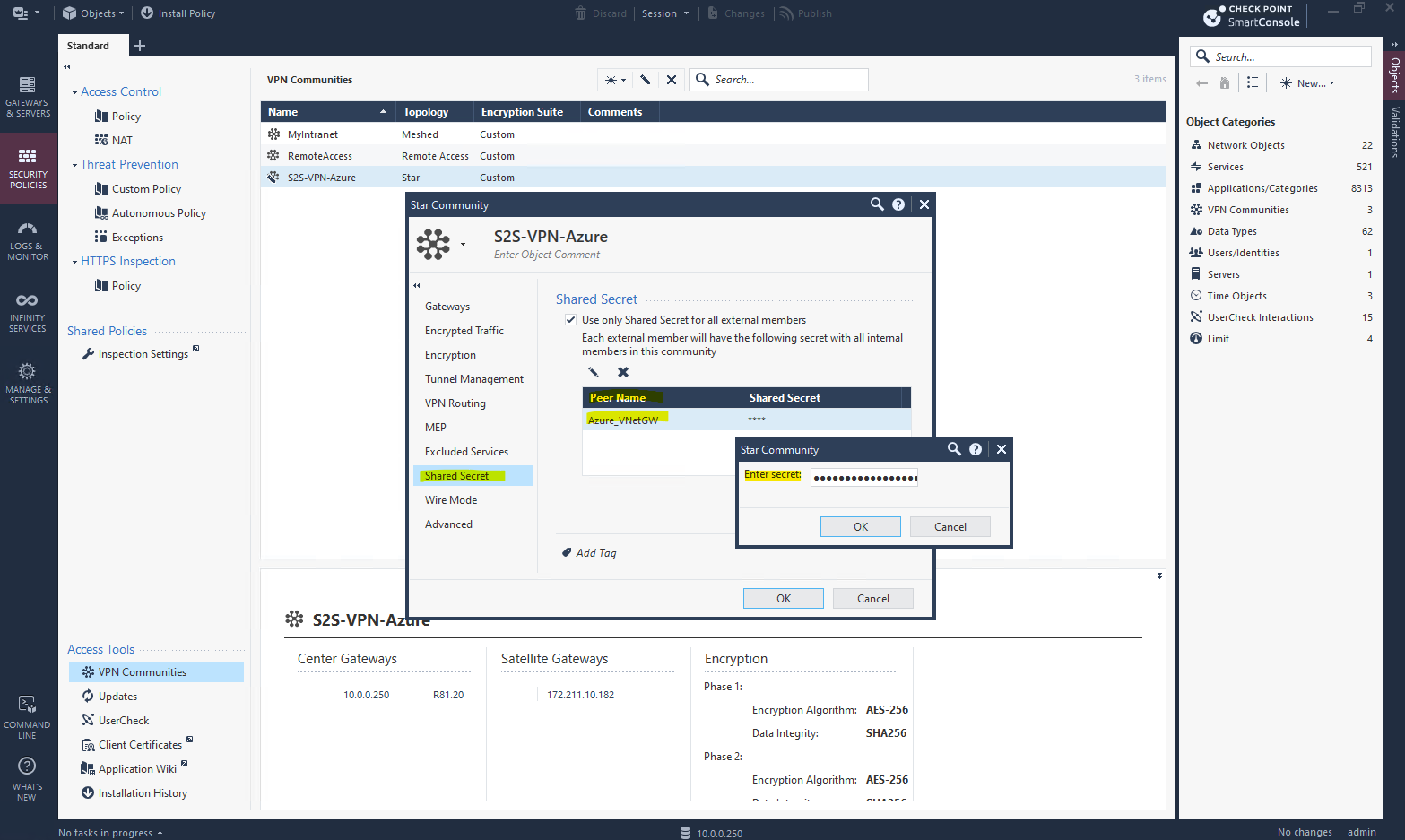Open the Validations side tab
Viewport: 1405px width, 840px height.
point(1394,132)
